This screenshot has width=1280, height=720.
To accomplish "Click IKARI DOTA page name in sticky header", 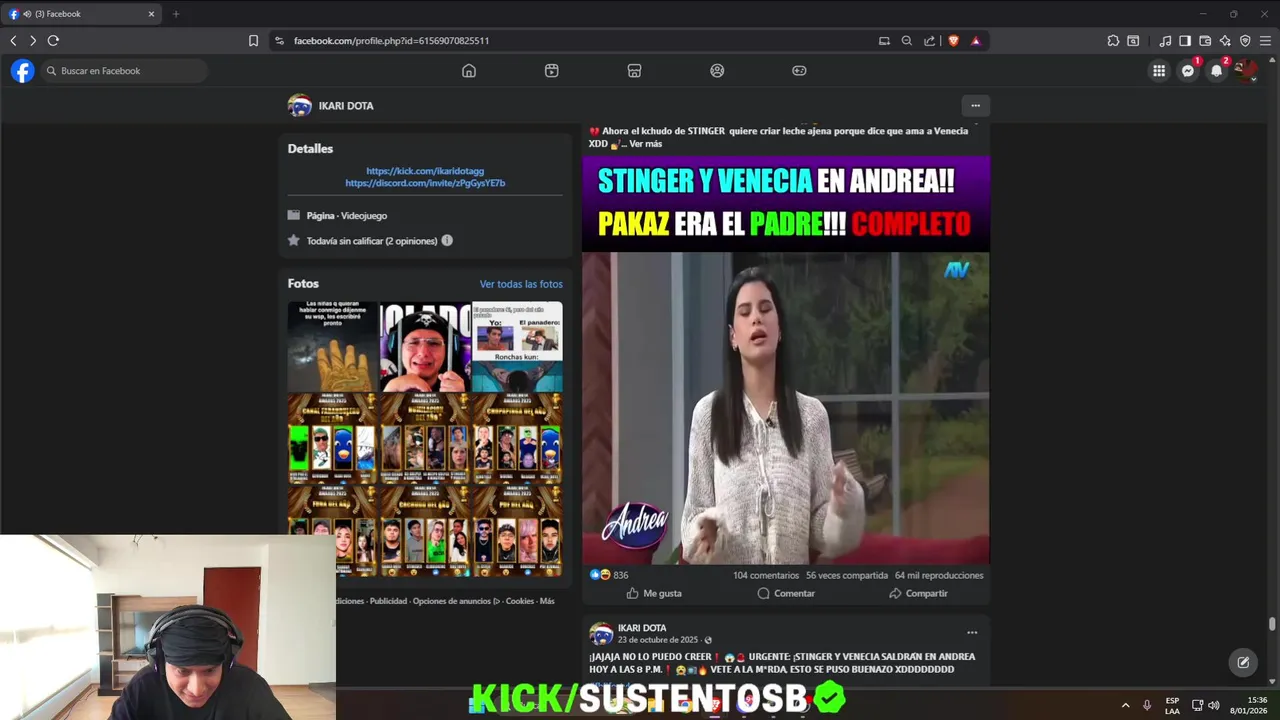I will point(346,106).
